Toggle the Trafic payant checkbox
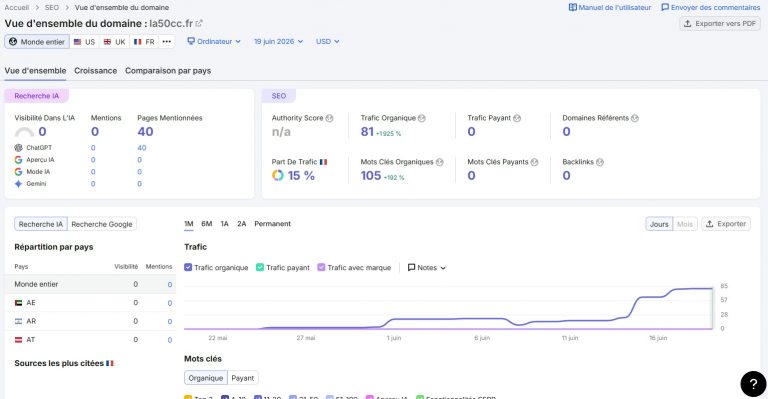 (x=260, y=267)
